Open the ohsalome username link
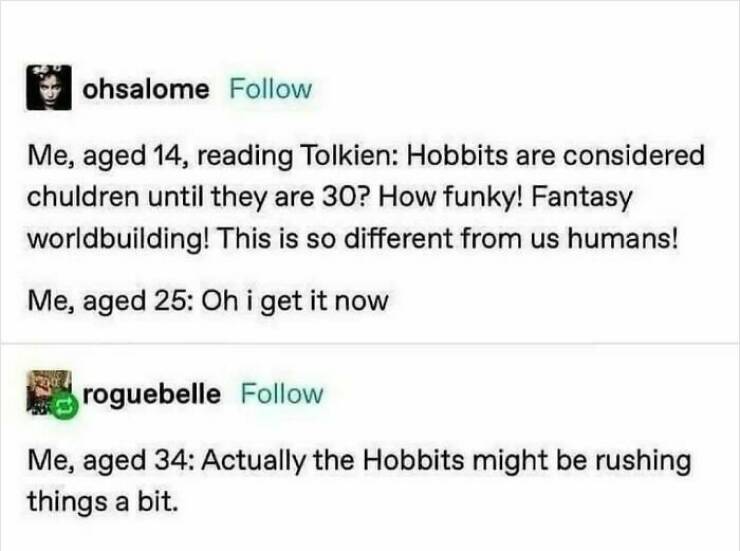 146,89
